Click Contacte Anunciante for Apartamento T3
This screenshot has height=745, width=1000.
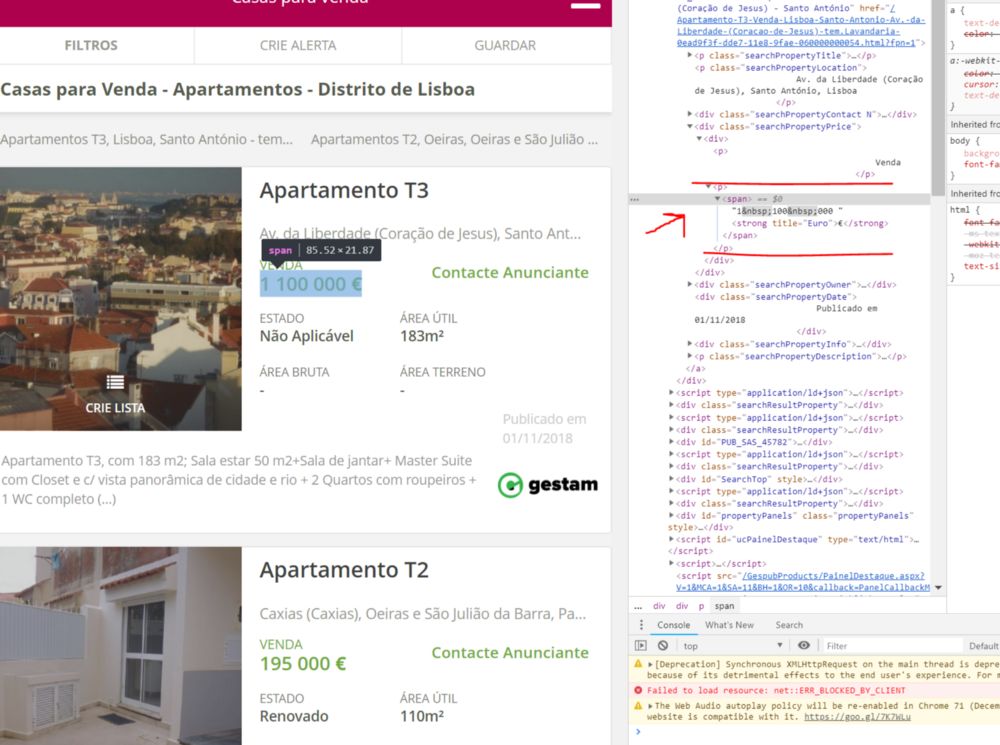510,272
